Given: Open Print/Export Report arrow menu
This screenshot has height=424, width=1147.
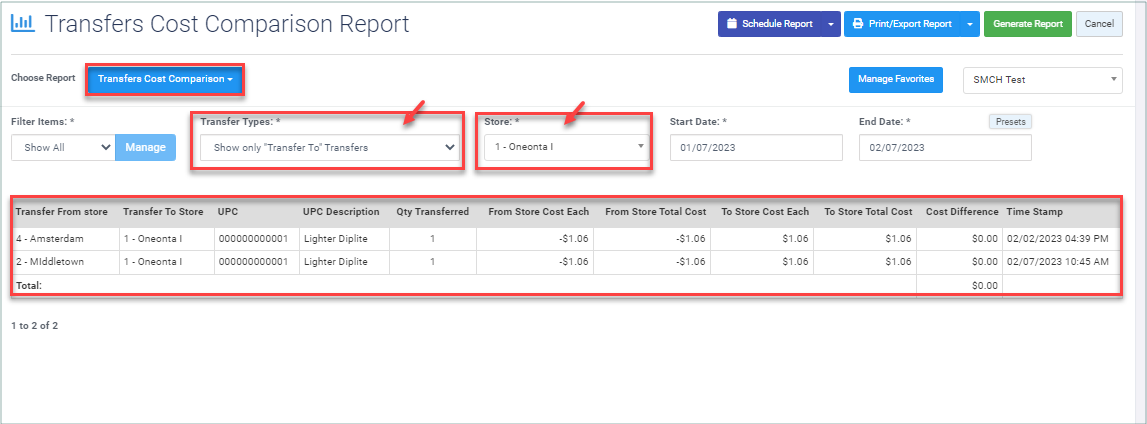Looking at the screenshot, I should pos(970,23).
